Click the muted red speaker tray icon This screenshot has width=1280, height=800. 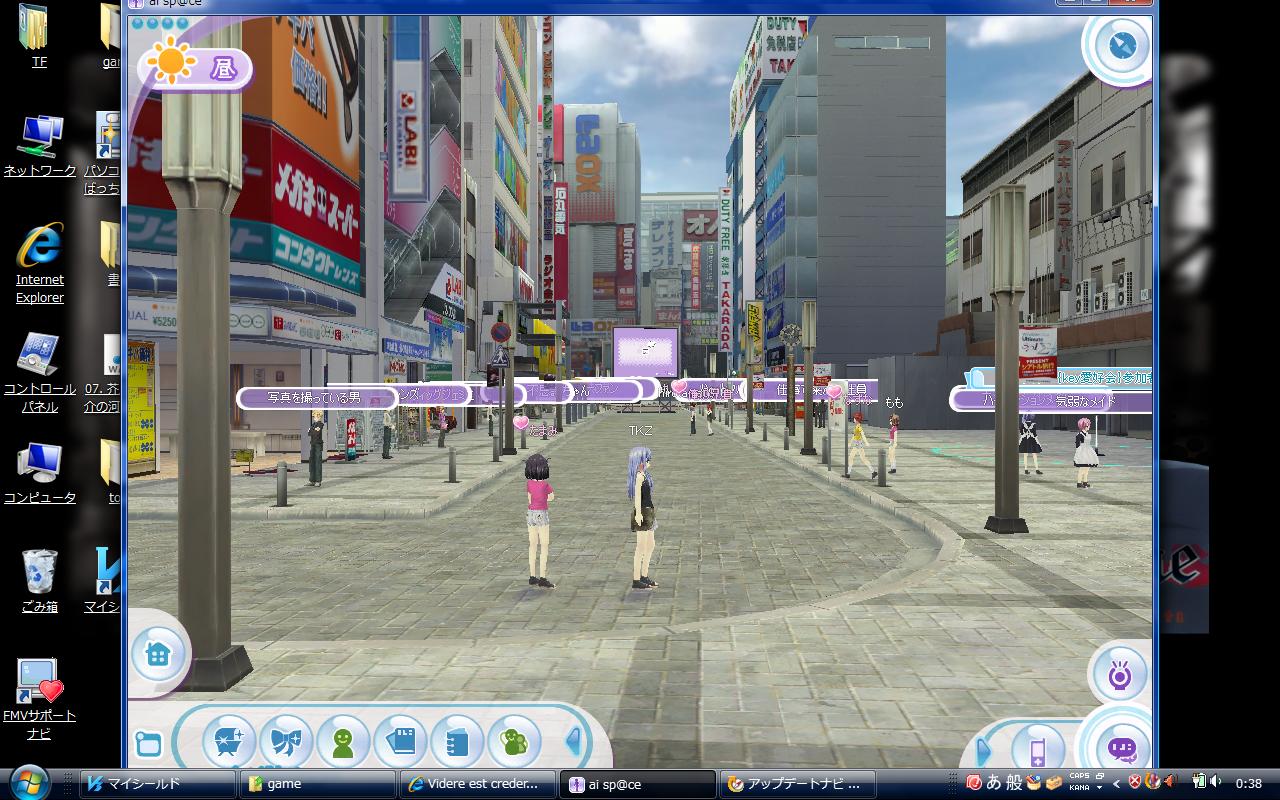pyautogui.click(x=1169, y=782)
